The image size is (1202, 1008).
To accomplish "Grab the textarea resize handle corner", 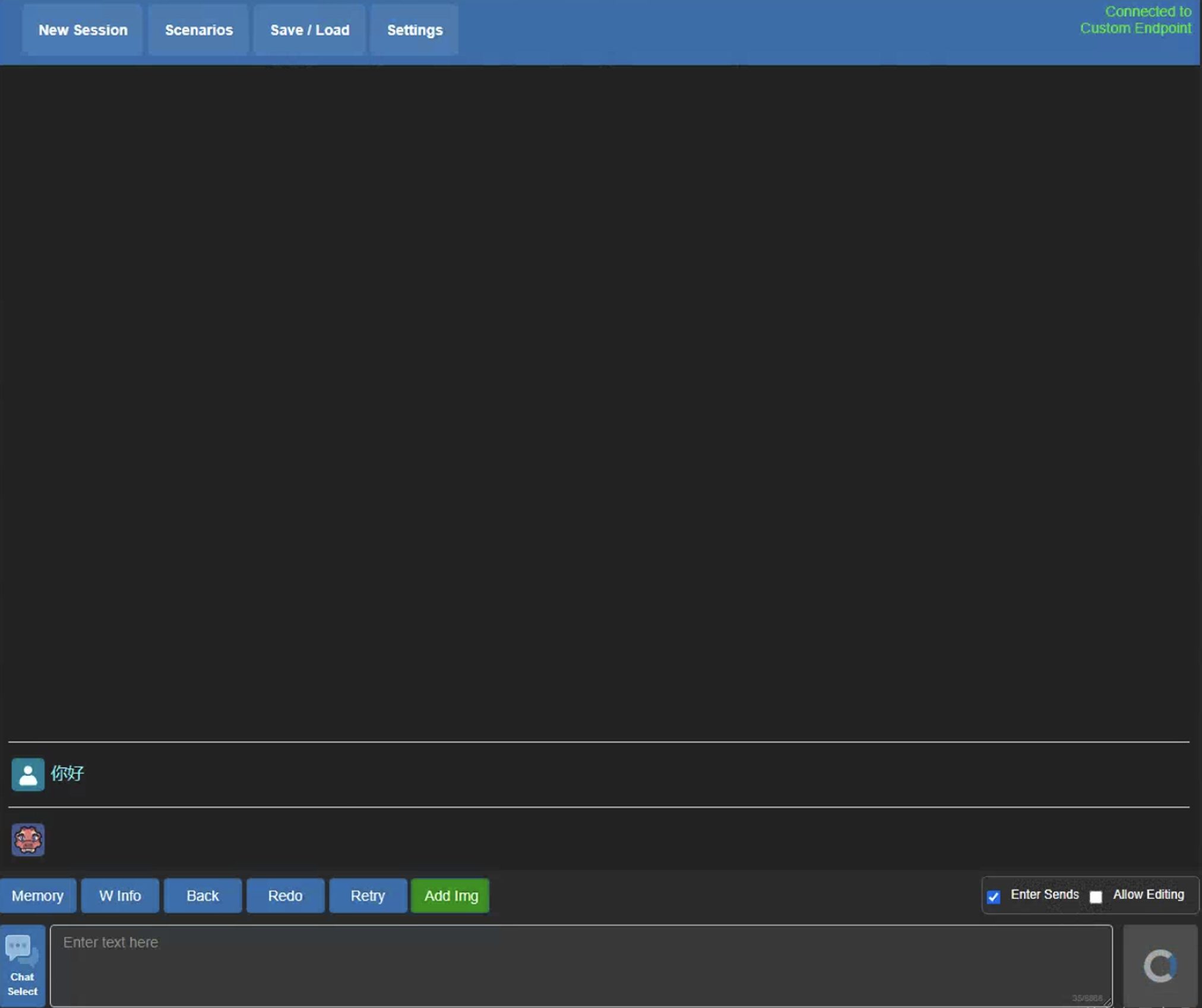I will tap(1107, 1002).
